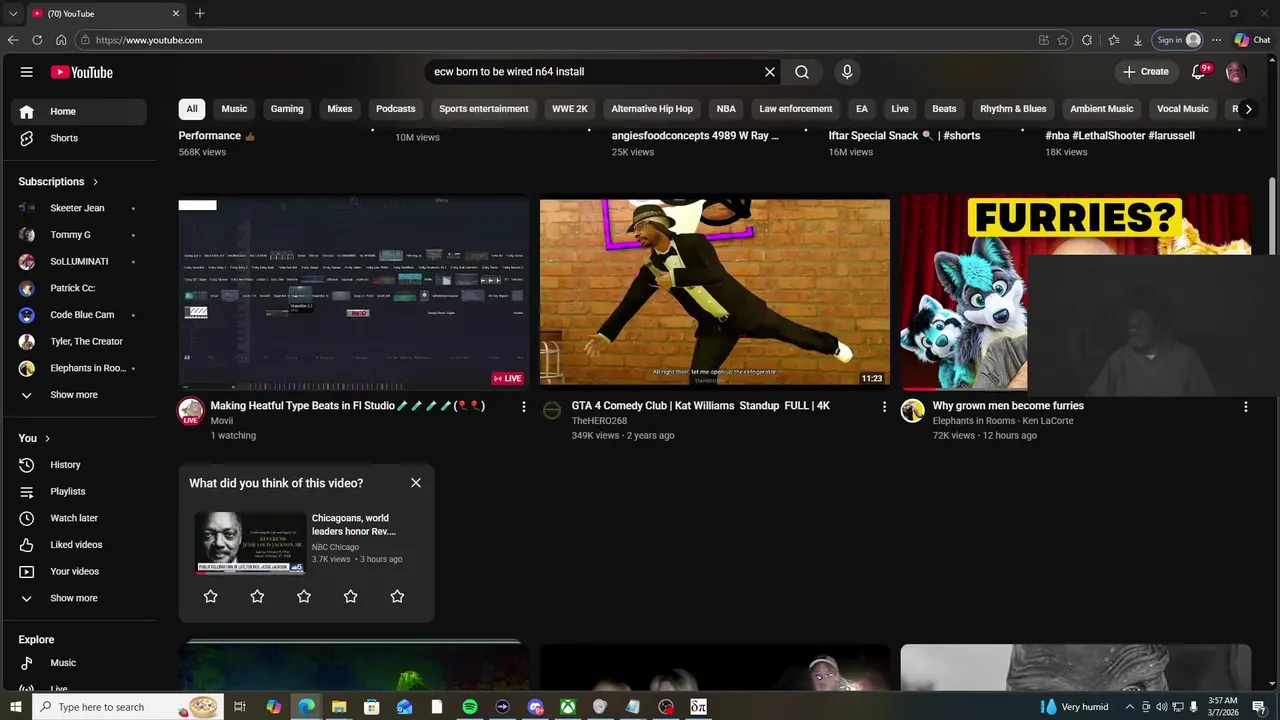Open the Skeeter Jean subscription

(x=79, y=208)
